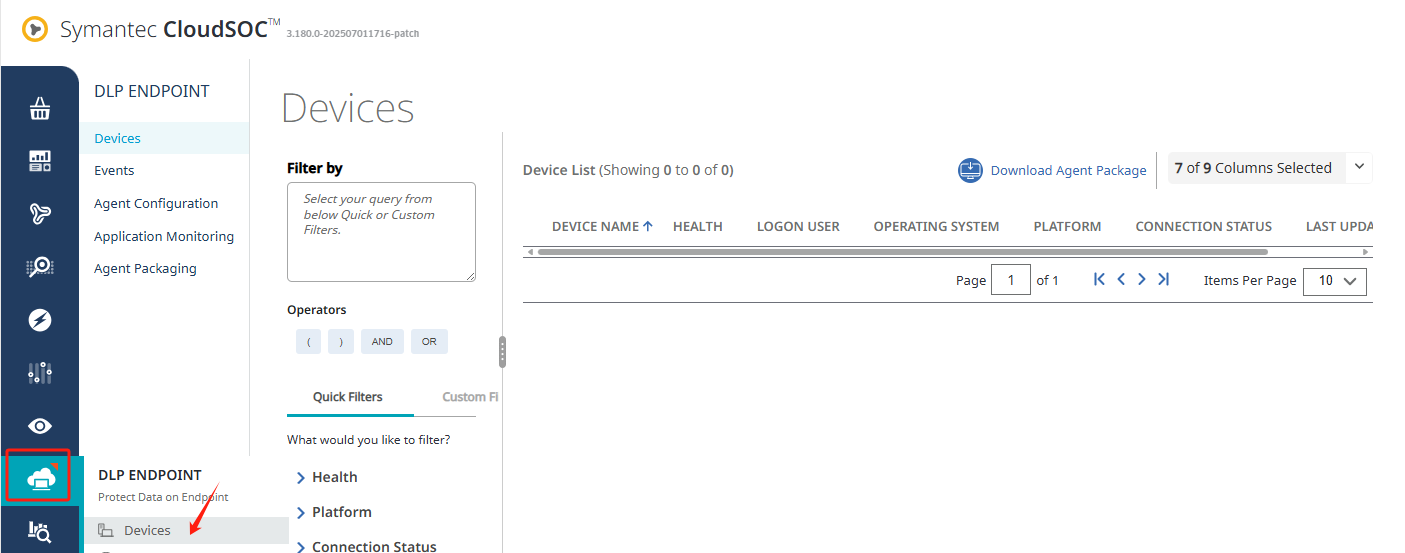The height and width of the screenshot is (553, 1405).
Task: Click the eye sidebar icon
Action: [x=40, y=426]
